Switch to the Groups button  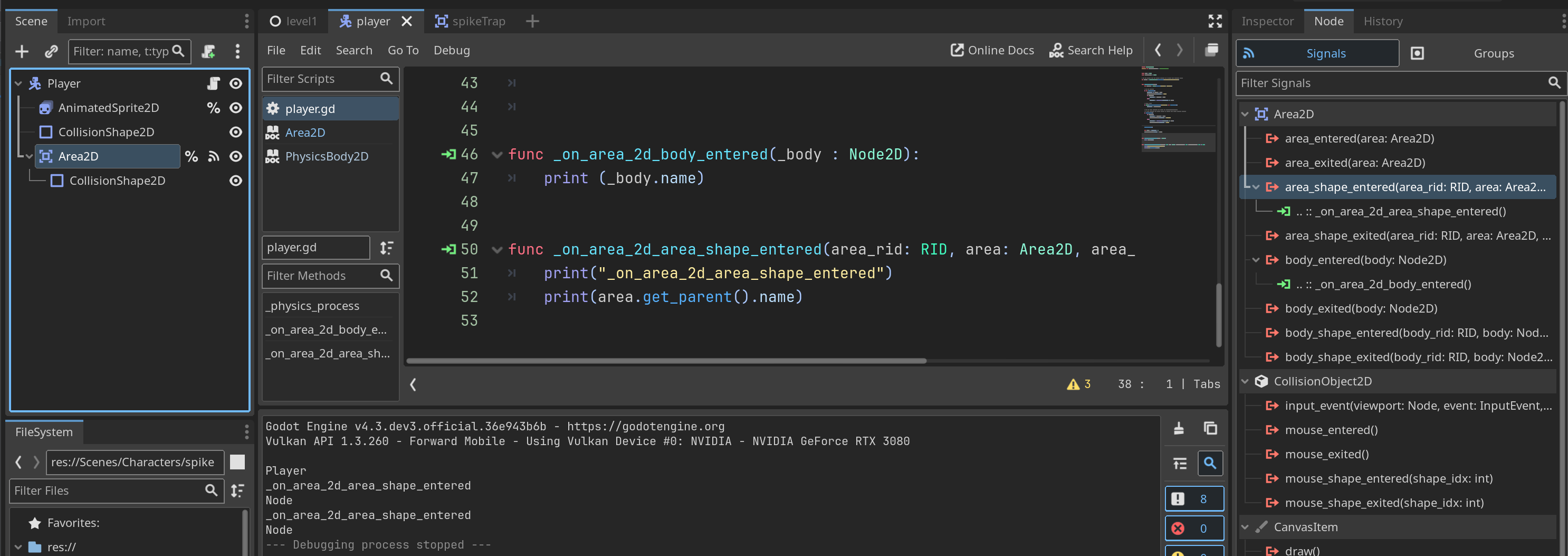[1493, 53]
